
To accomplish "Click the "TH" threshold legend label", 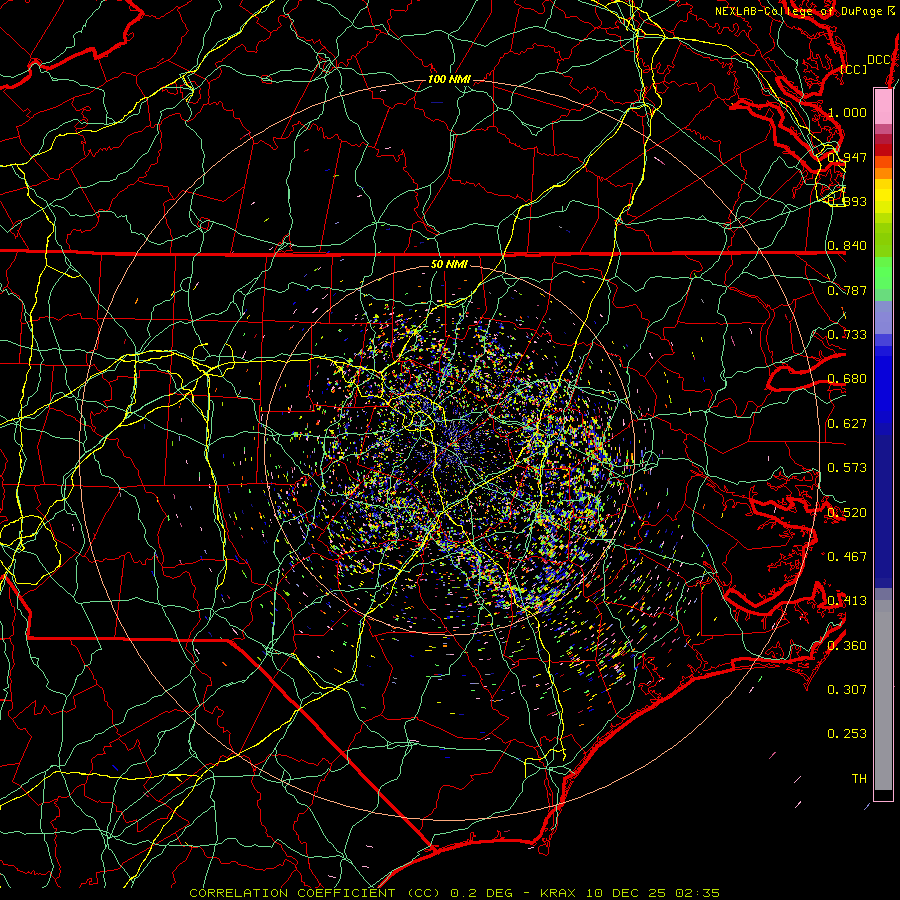I will click(859, 779).
